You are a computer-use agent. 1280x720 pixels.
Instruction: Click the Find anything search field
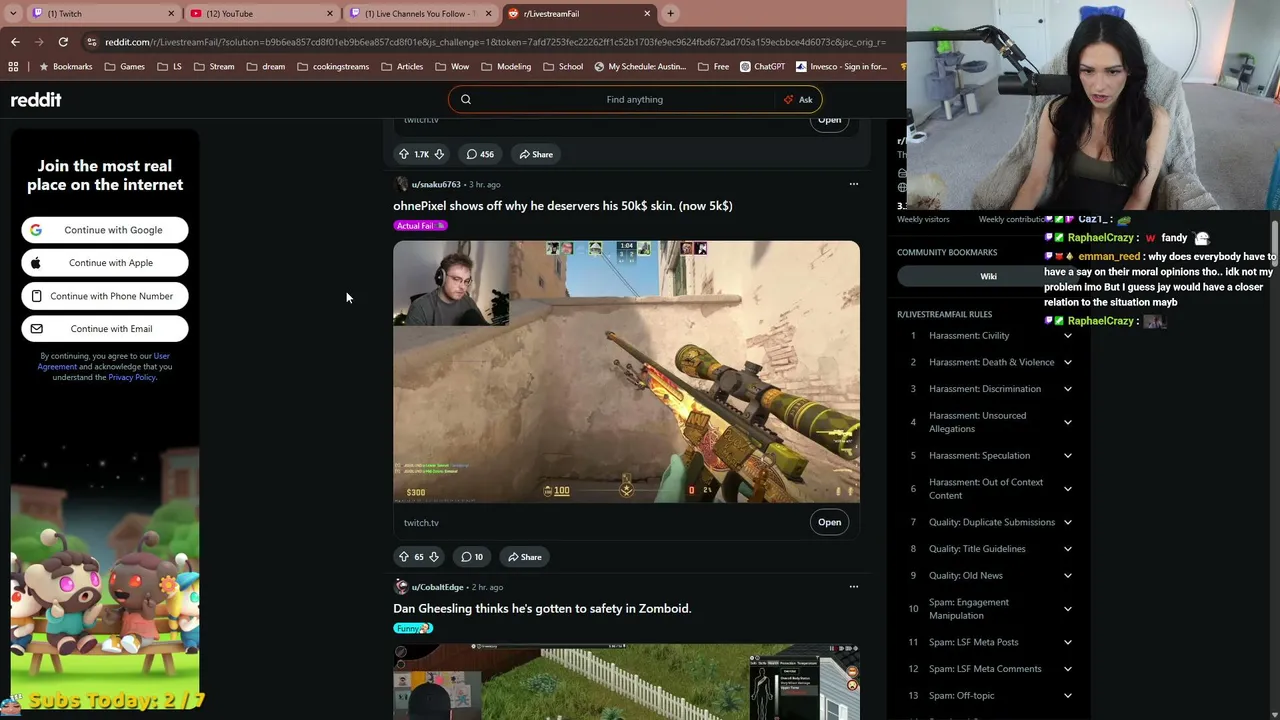[x=634, y=100]
